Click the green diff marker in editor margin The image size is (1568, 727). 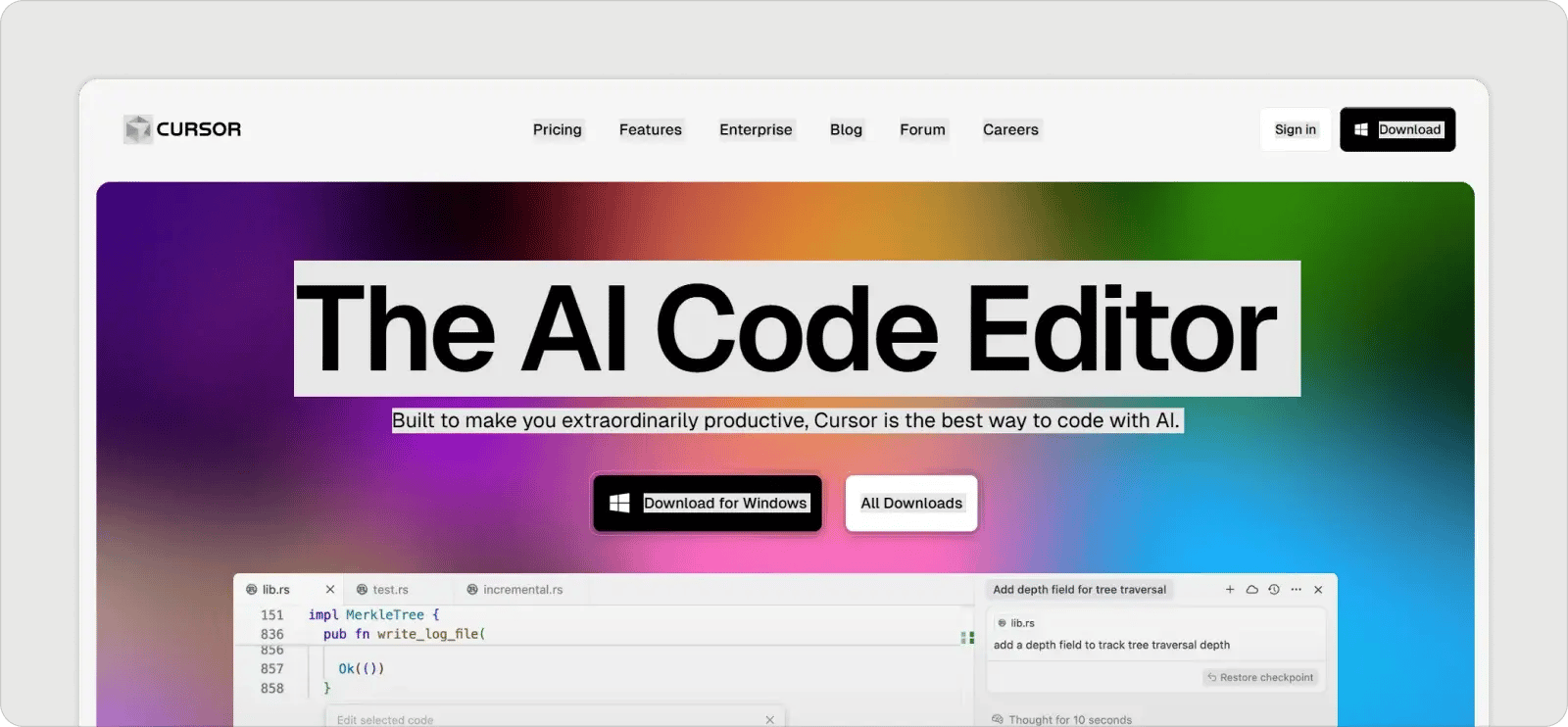967,638
